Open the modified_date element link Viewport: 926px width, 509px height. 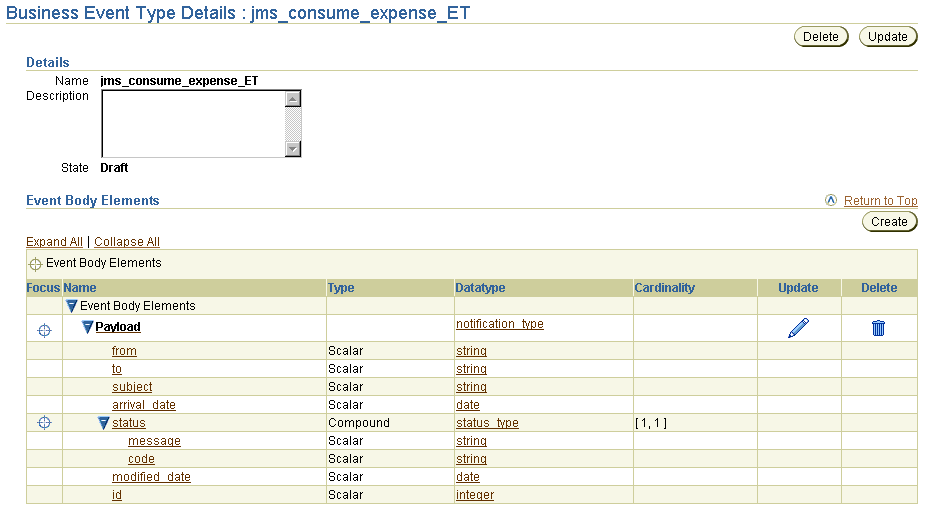click(x=151, y=477)
